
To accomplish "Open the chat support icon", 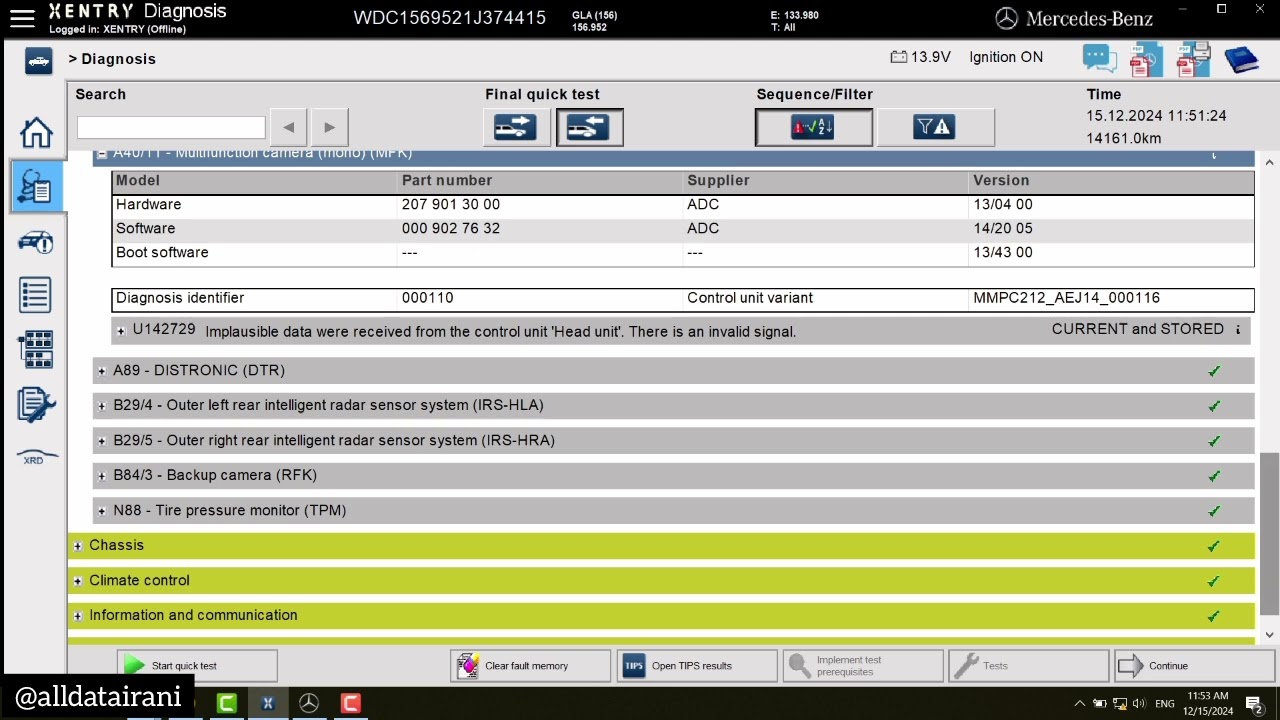I will tap(1099, 58).
